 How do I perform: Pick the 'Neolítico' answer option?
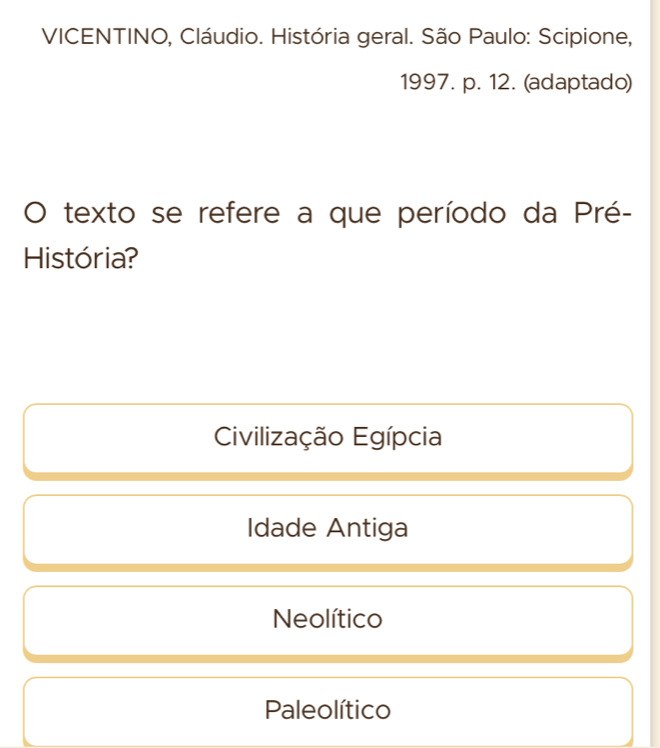[x=328, y=619]
